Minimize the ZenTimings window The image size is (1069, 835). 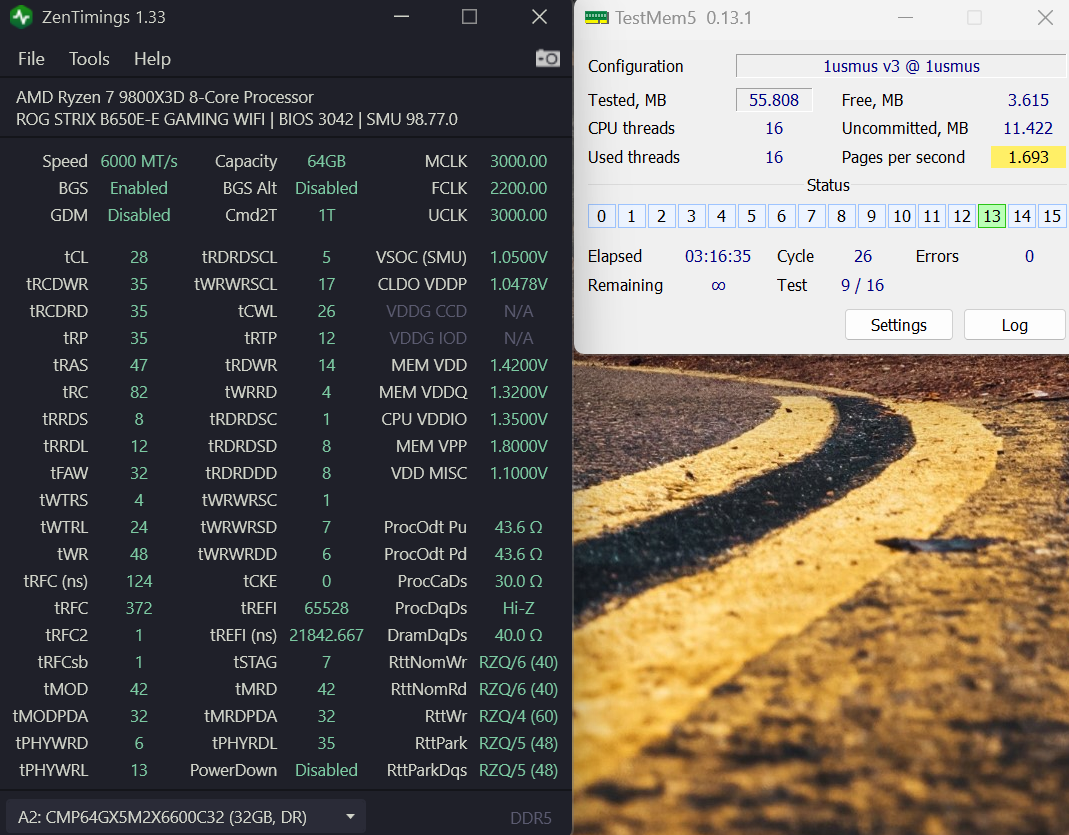pos(402,17)
